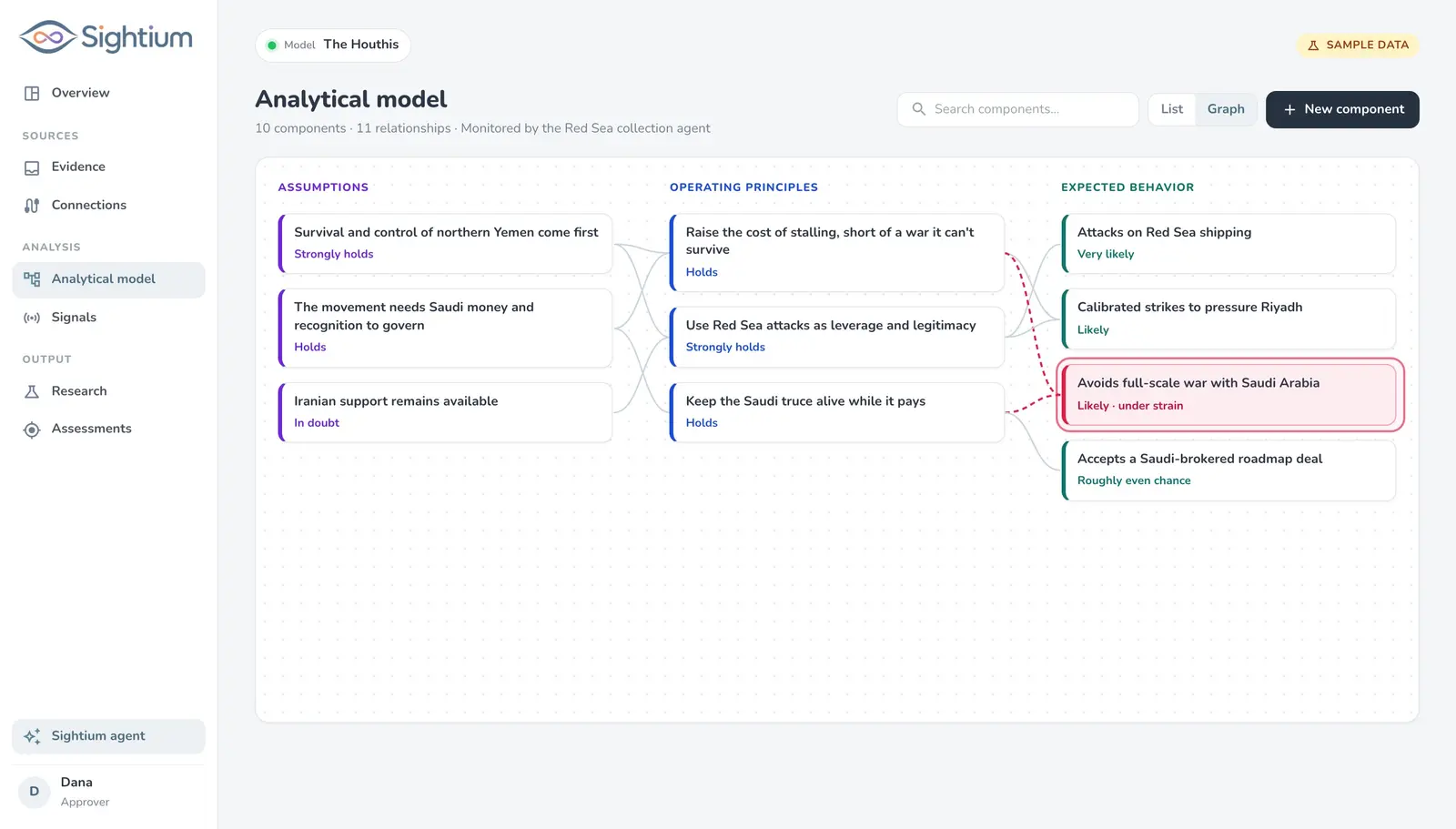Click the flask icon in Sample Data badge

(x=1313, y=45)
